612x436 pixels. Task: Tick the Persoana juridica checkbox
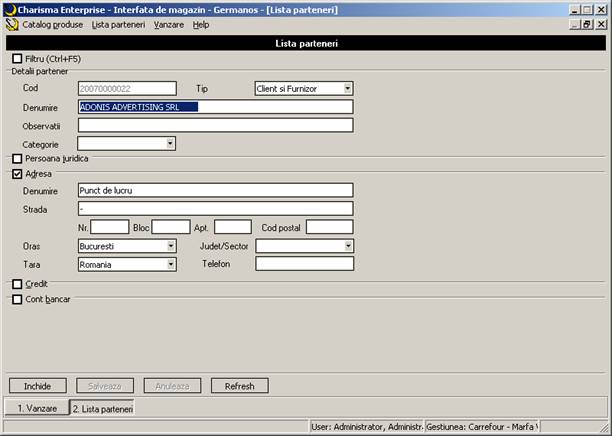[x=17, y=158]
